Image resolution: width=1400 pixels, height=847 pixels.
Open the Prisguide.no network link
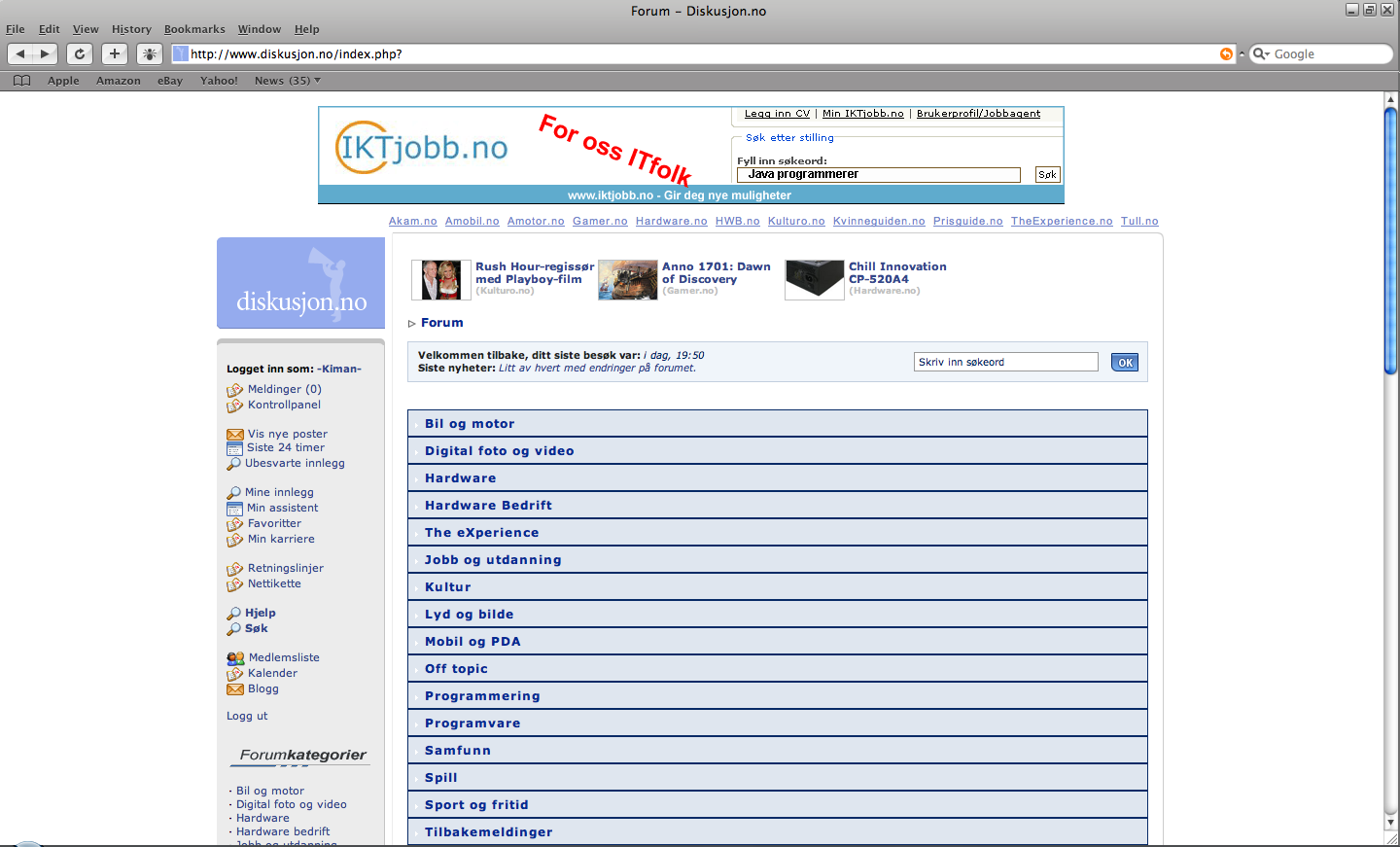pyautogui.click(x=968, y=222)
